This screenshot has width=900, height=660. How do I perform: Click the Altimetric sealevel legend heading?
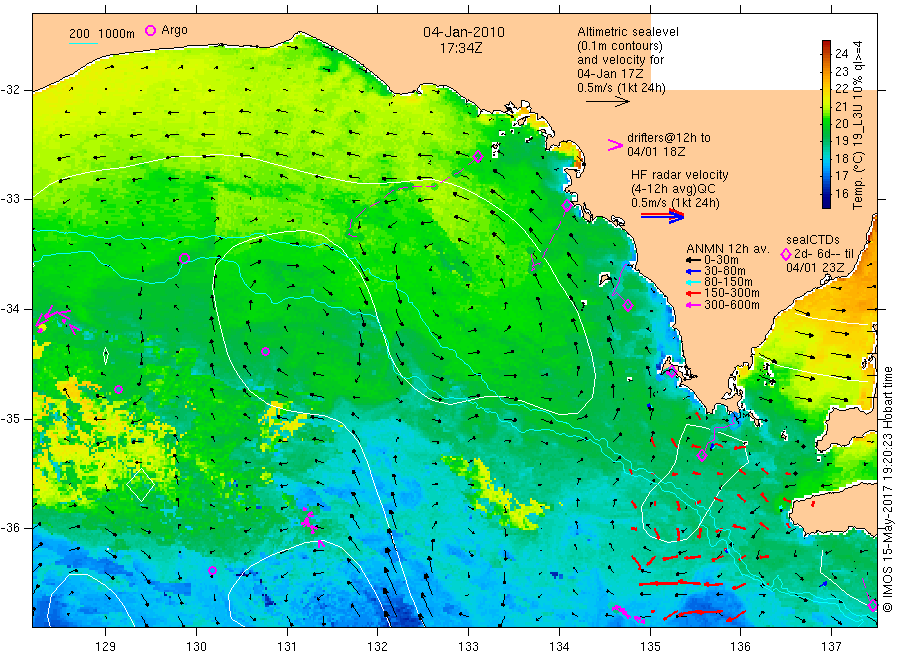click(x=628, y=32)
